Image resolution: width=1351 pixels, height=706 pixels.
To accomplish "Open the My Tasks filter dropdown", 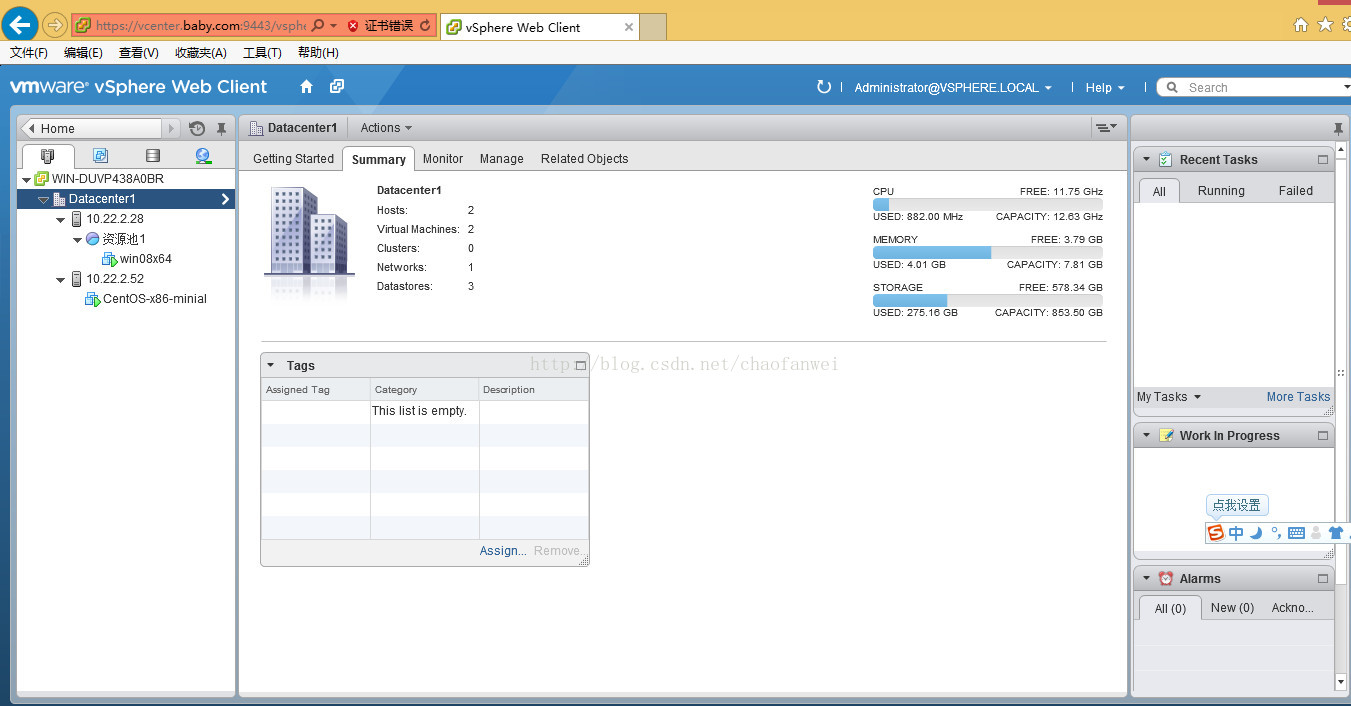I will pyautogui.click(x=1169, y=397).
